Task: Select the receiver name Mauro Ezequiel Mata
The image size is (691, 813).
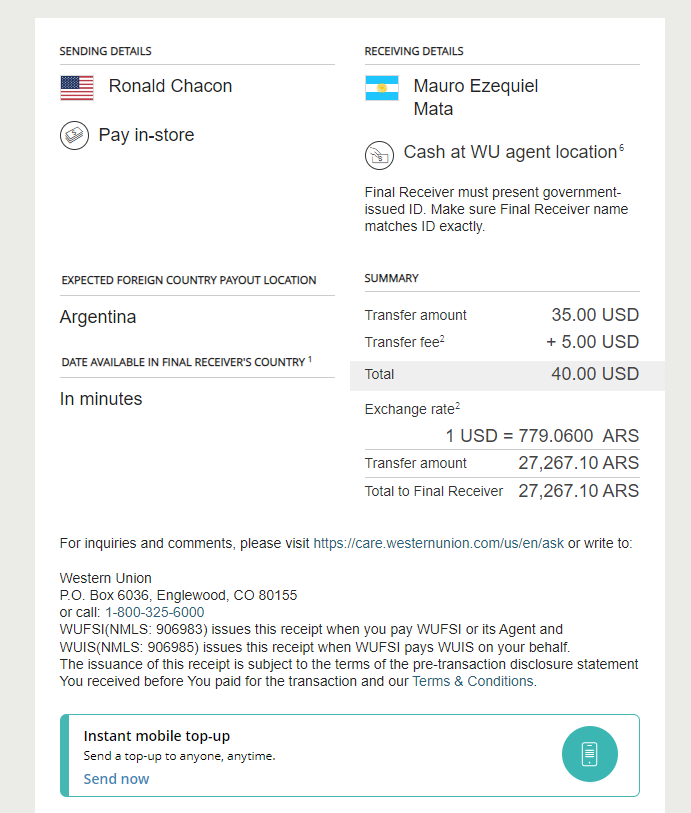Action: pos(475,97)
